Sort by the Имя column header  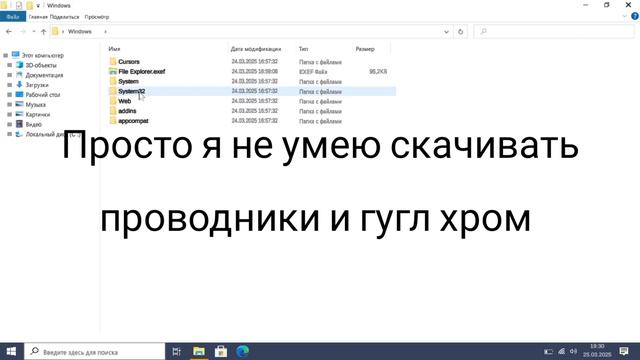(x=114, y=49)
